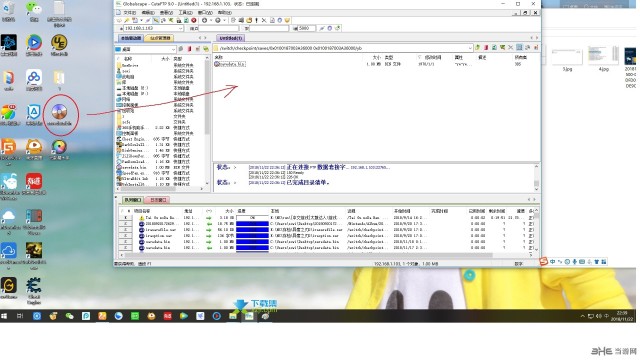Open 4.jpg thumbnail in background window

[x=603, y=59]
